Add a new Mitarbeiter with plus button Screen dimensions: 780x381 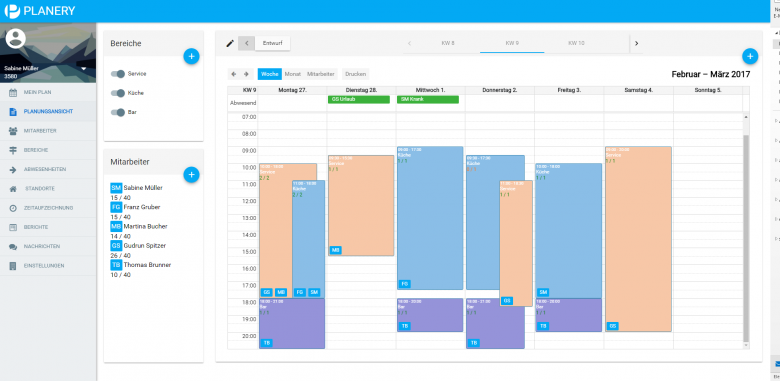pyautogui.click(x=191, y=175)
